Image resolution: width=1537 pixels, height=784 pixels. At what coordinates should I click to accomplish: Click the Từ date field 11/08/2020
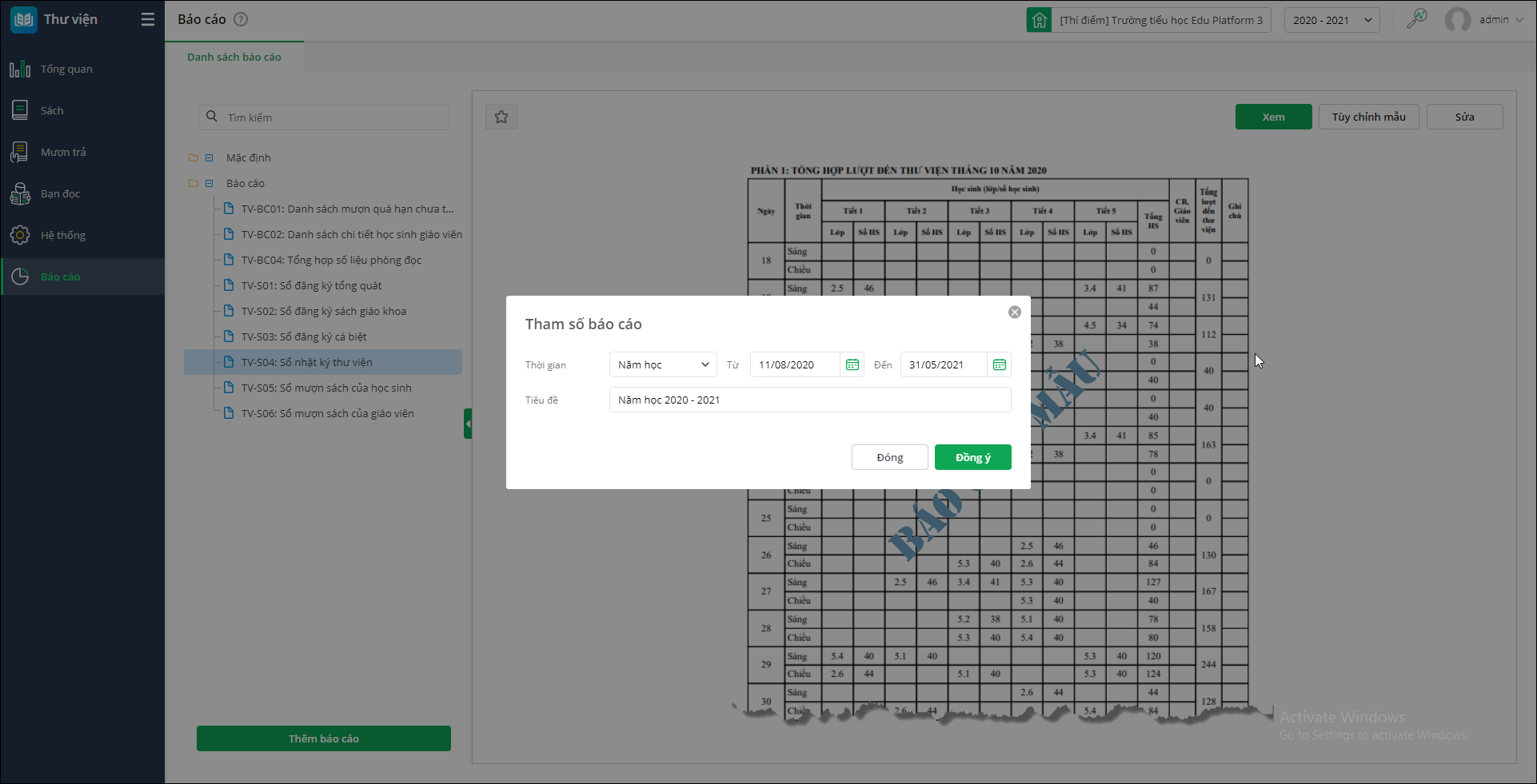795,364
